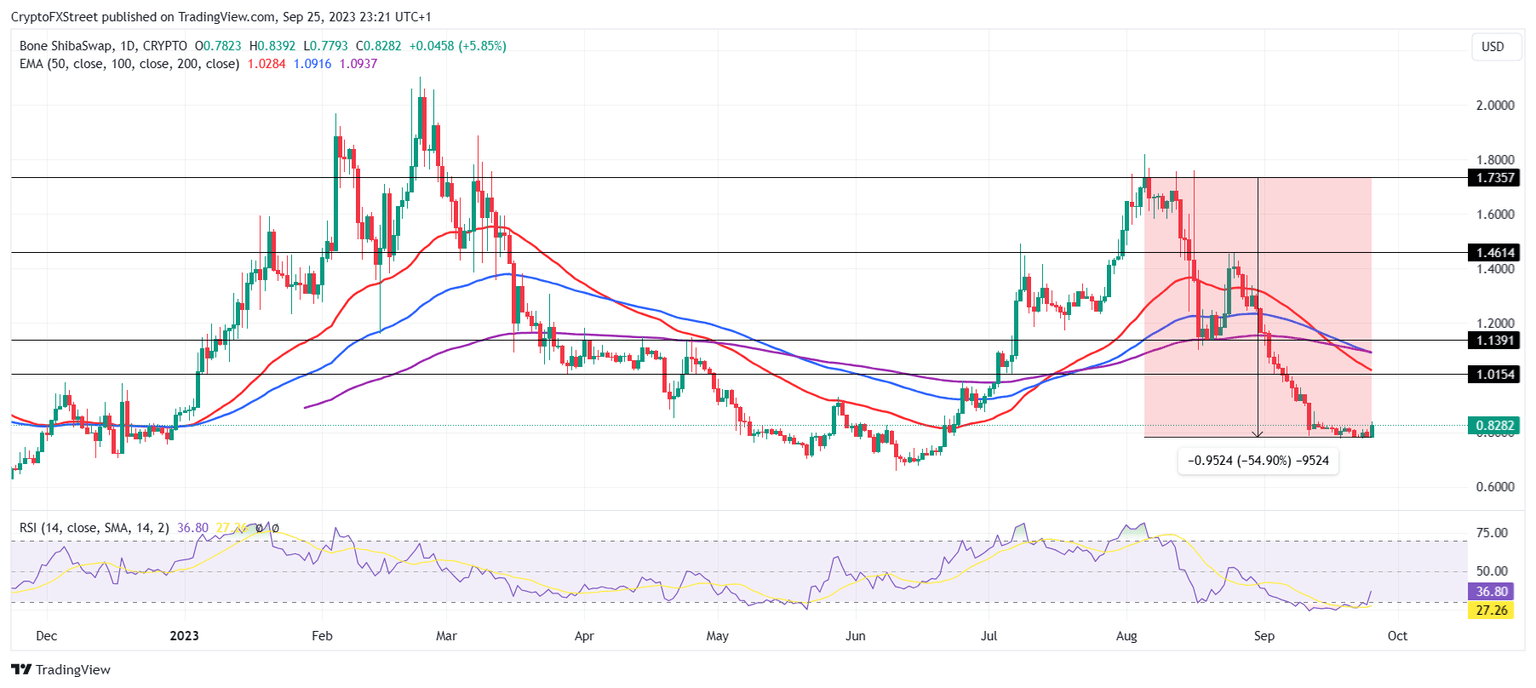Select the 2023 label on the date axis

(183, 635)
